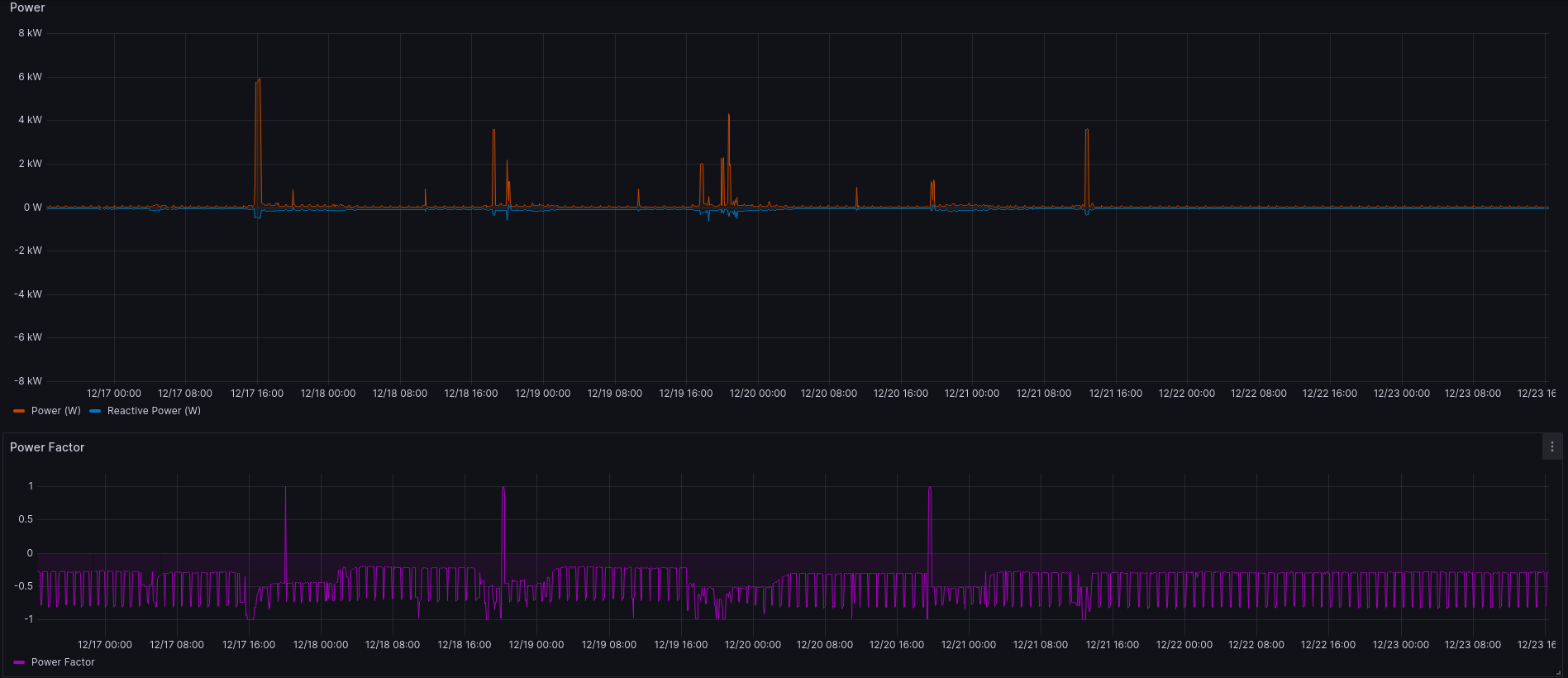1568x678 pixels.
Task: Click the blue Reactive Power (W) legend swatch
Action: click(95, 411)
